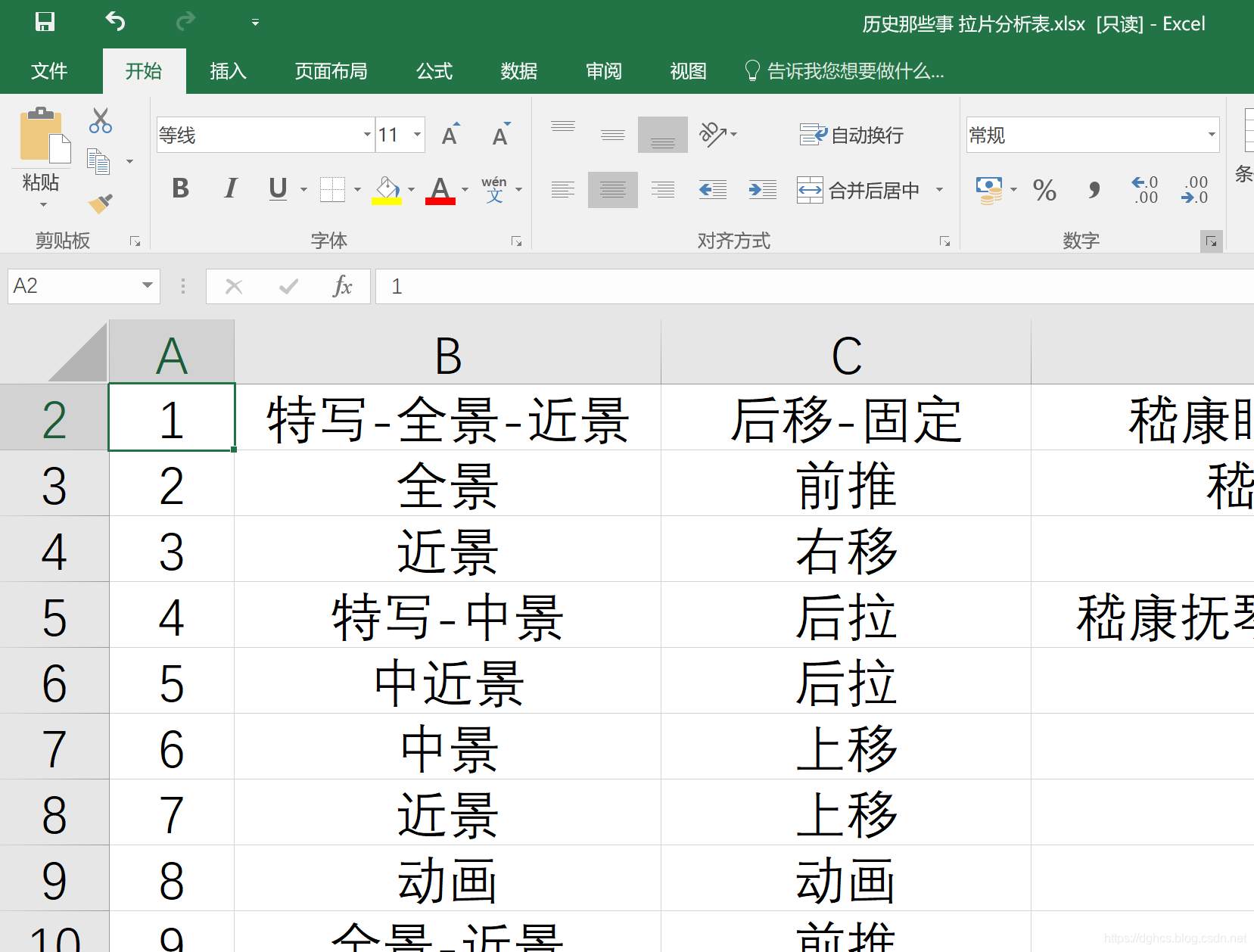This screenshot has height=952, width=1254.
Task: Click the Select All corner triangle
Action: [x=78, y=353]
